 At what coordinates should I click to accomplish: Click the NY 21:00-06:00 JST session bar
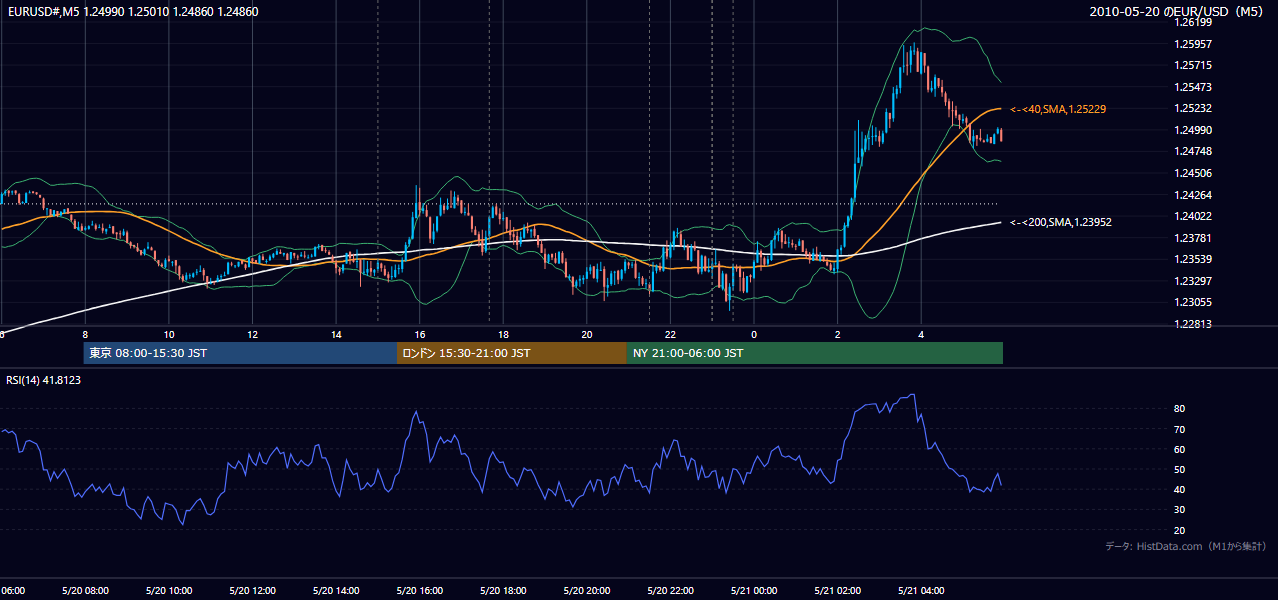point(815,353)
